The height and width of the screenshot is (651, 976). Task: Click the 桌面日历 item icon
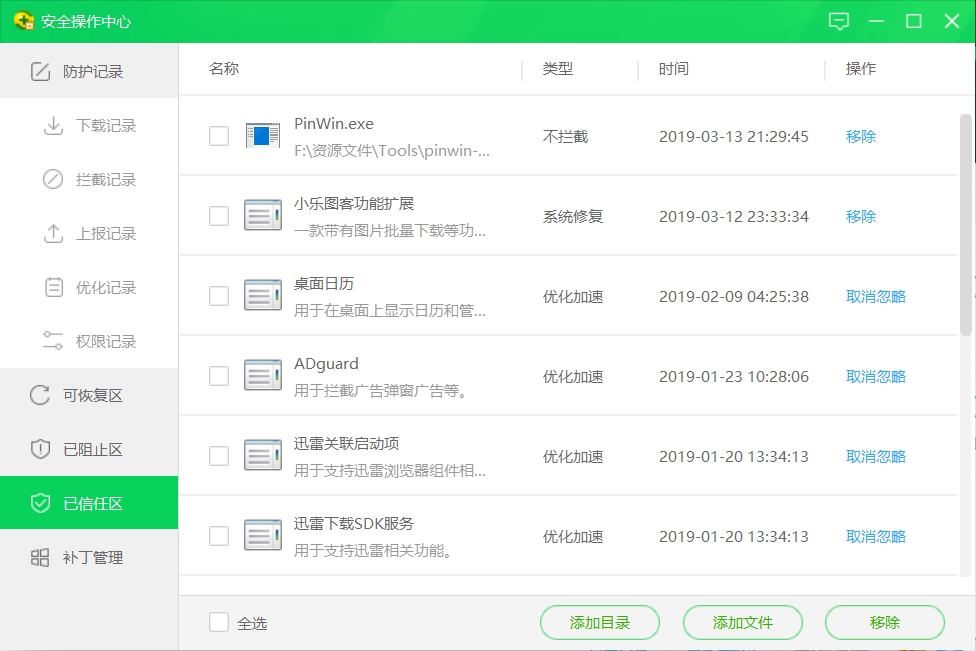263,296
